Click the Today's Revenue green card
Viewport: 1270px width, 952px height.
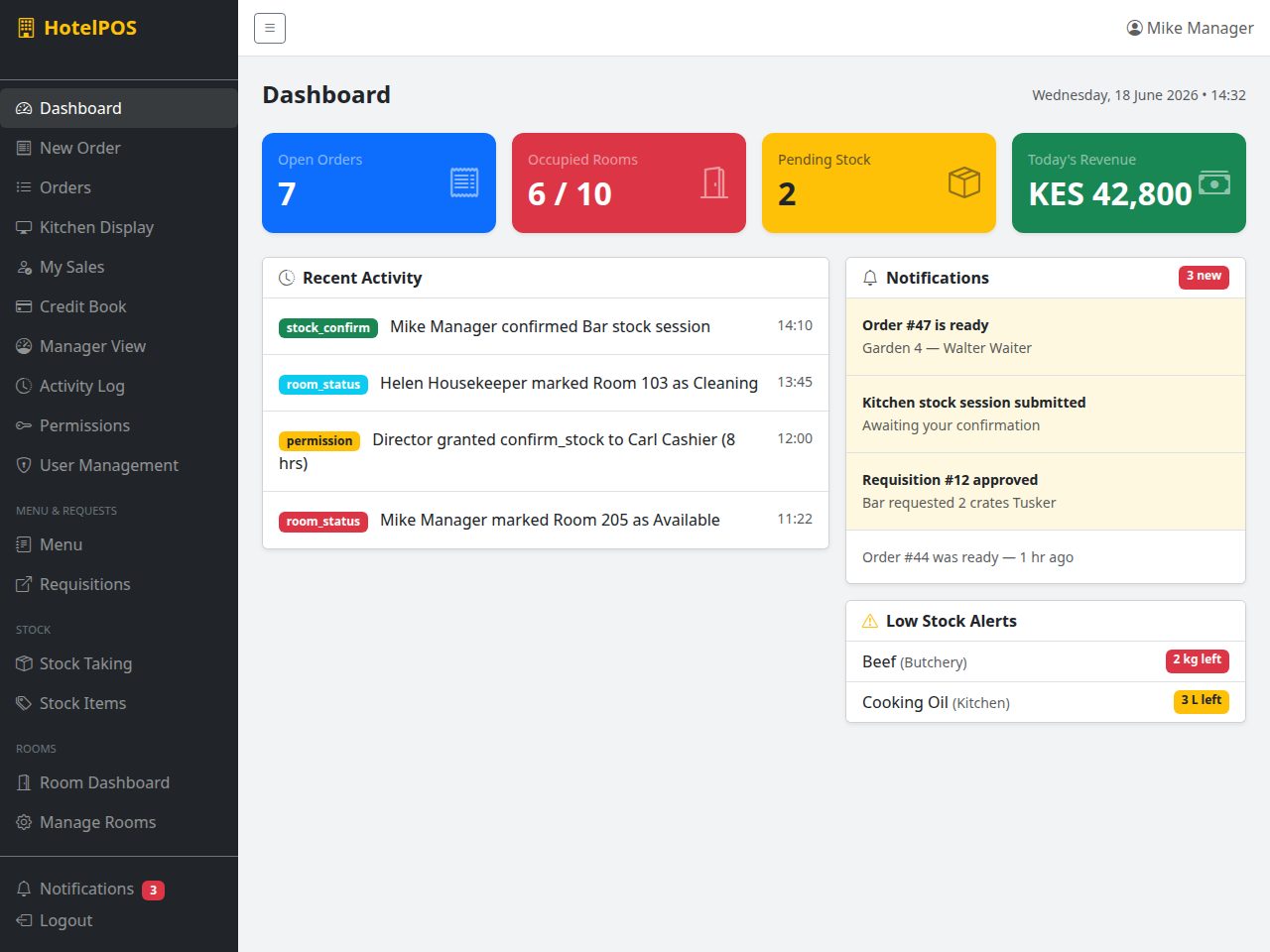point(1129,182)
